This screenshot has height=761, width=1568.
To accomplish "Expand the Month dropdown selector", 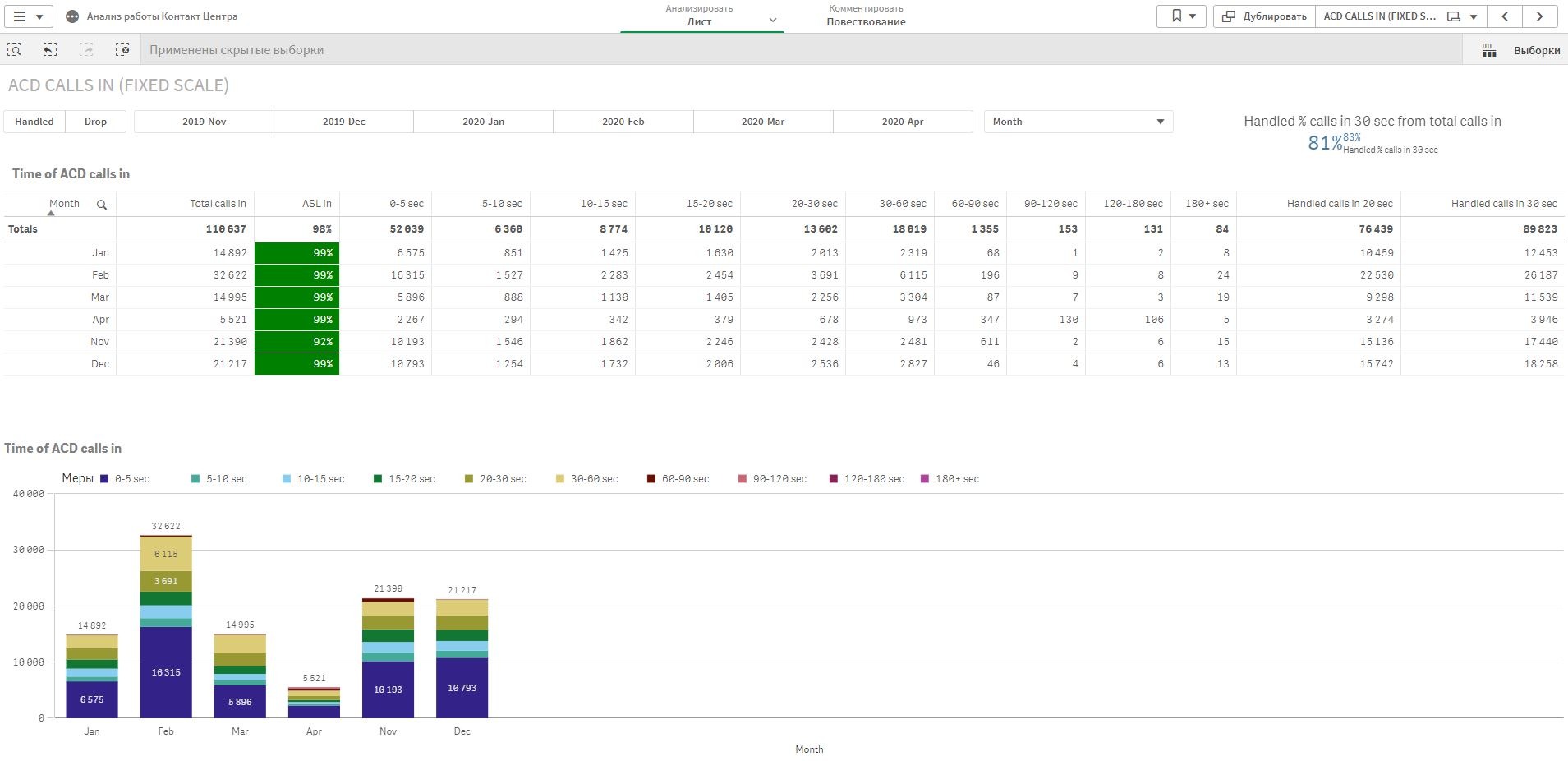I will coord(1078,122).
